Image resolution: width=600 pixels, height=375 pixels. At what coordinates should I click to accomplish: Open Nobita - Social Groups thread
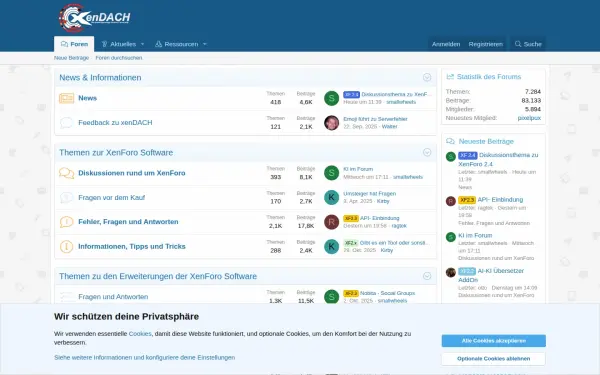pos(387,293)
